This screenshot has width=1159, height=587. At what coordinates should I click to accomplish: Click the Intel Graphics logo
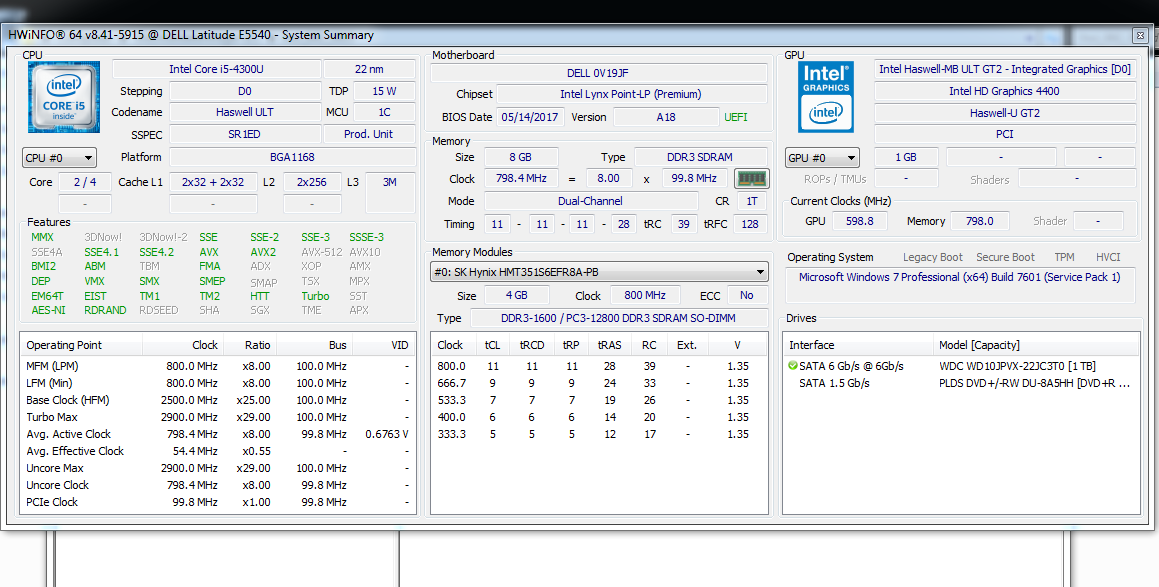826,98
